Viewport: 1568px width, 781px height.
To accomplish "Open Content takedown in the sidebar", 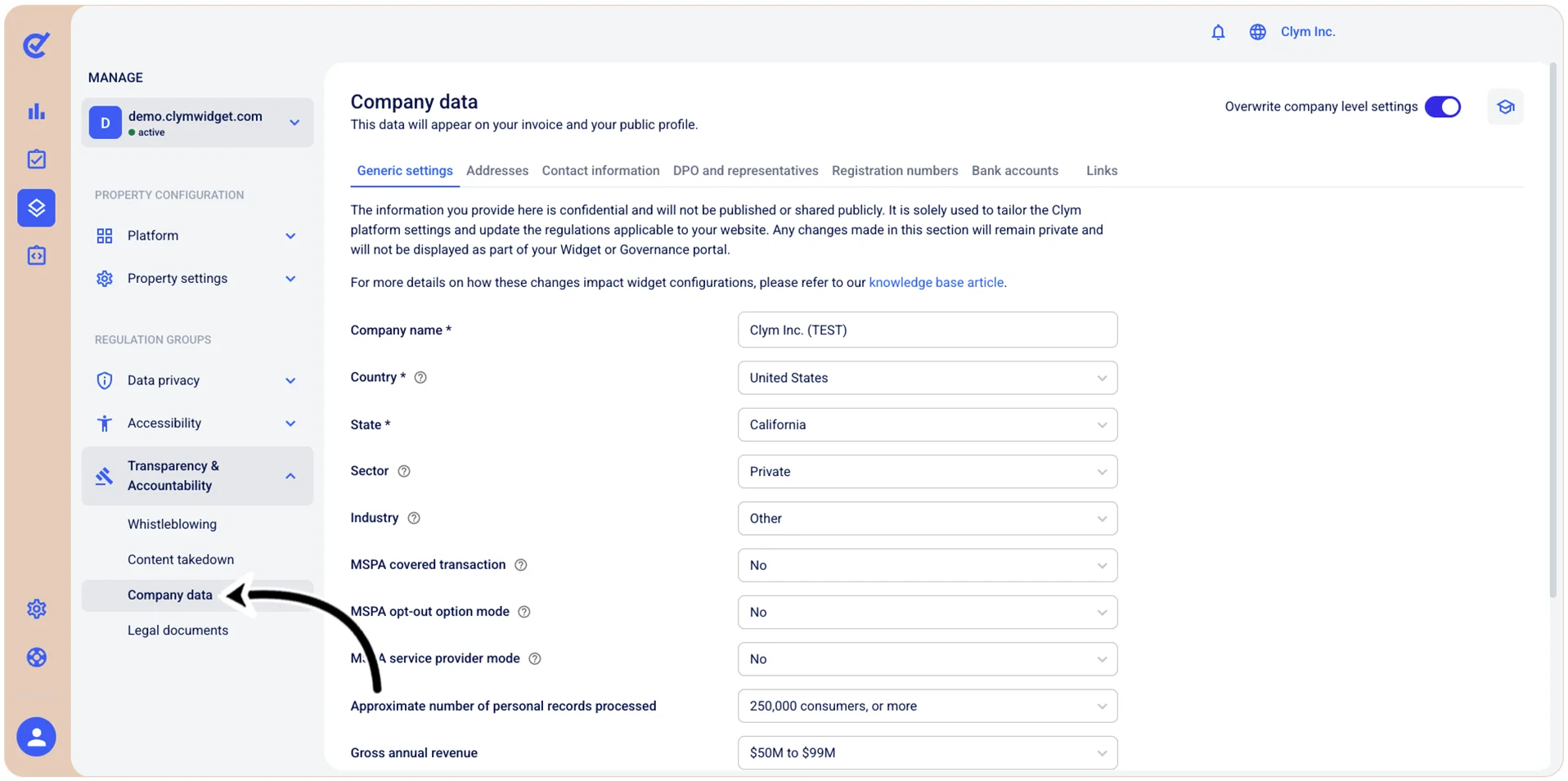I will [181, 559].
